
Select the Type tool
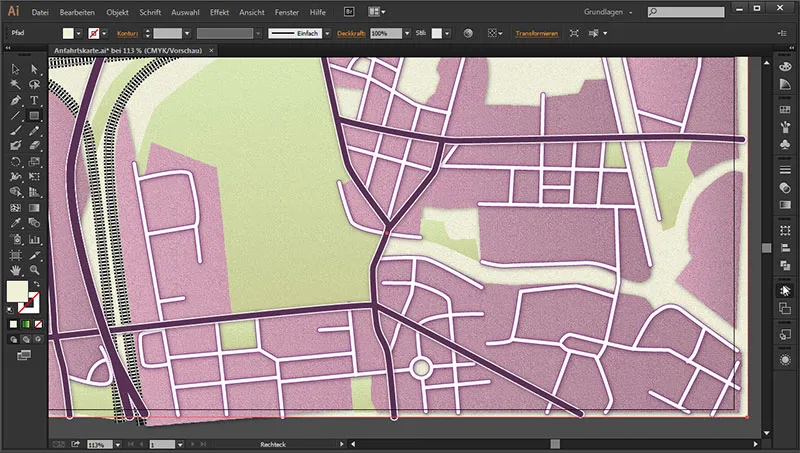[x=34, y=100]
